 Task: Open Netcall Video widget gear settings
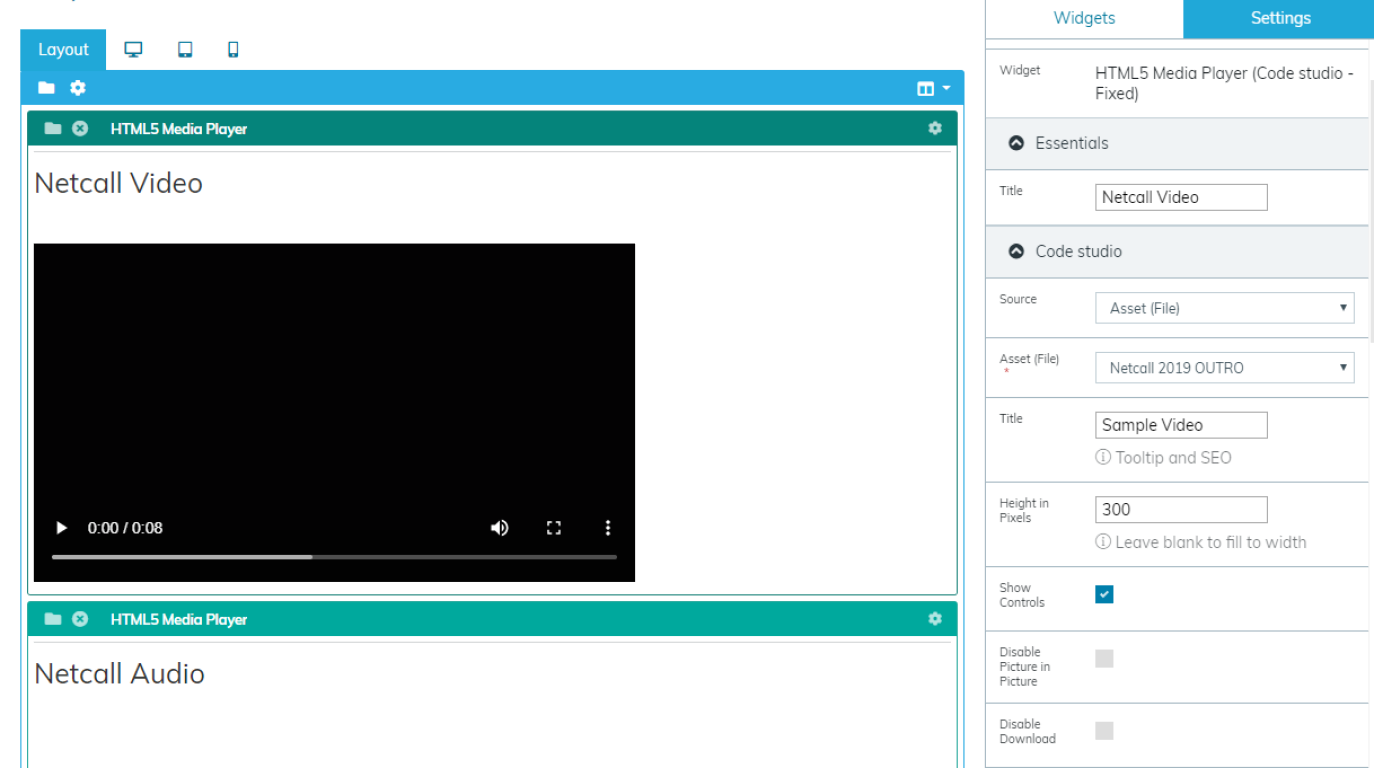tap(935, 128)
